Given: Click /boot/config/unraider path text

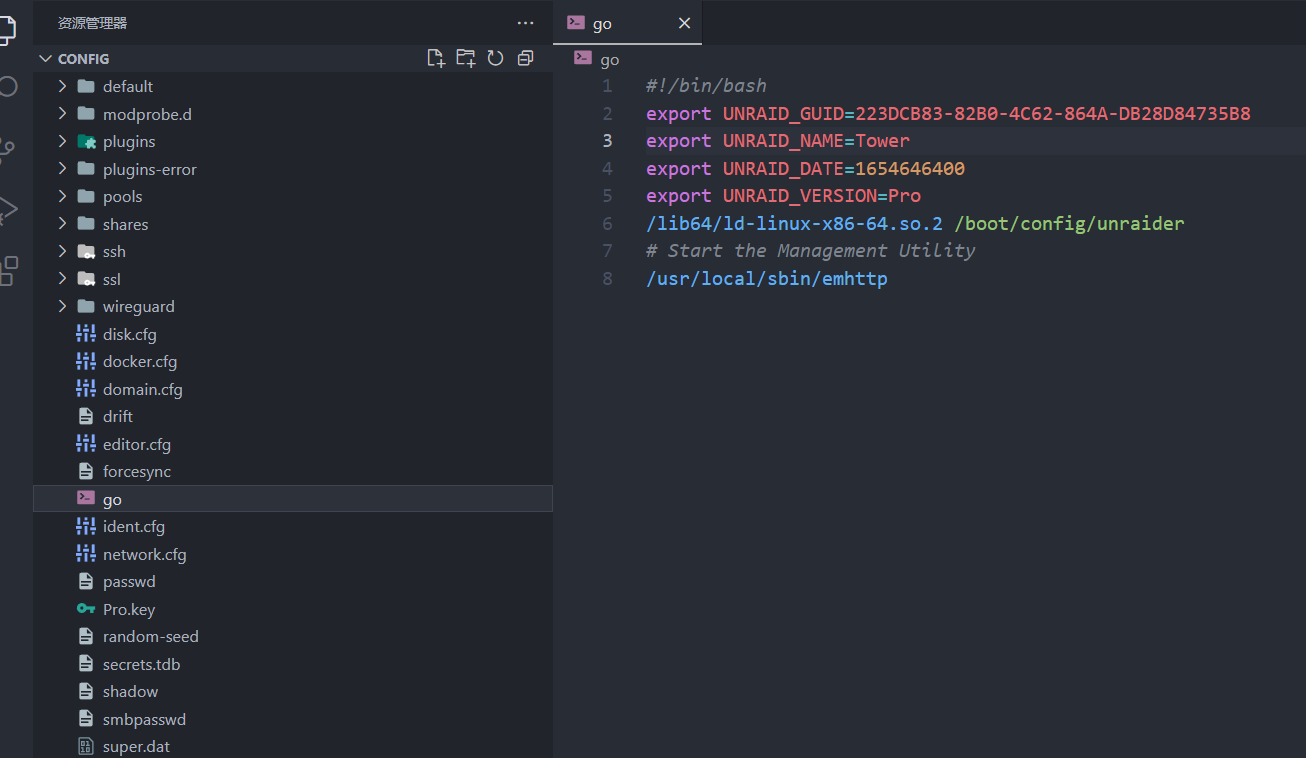Looking at the screenshot, I should pos(1069,223).
